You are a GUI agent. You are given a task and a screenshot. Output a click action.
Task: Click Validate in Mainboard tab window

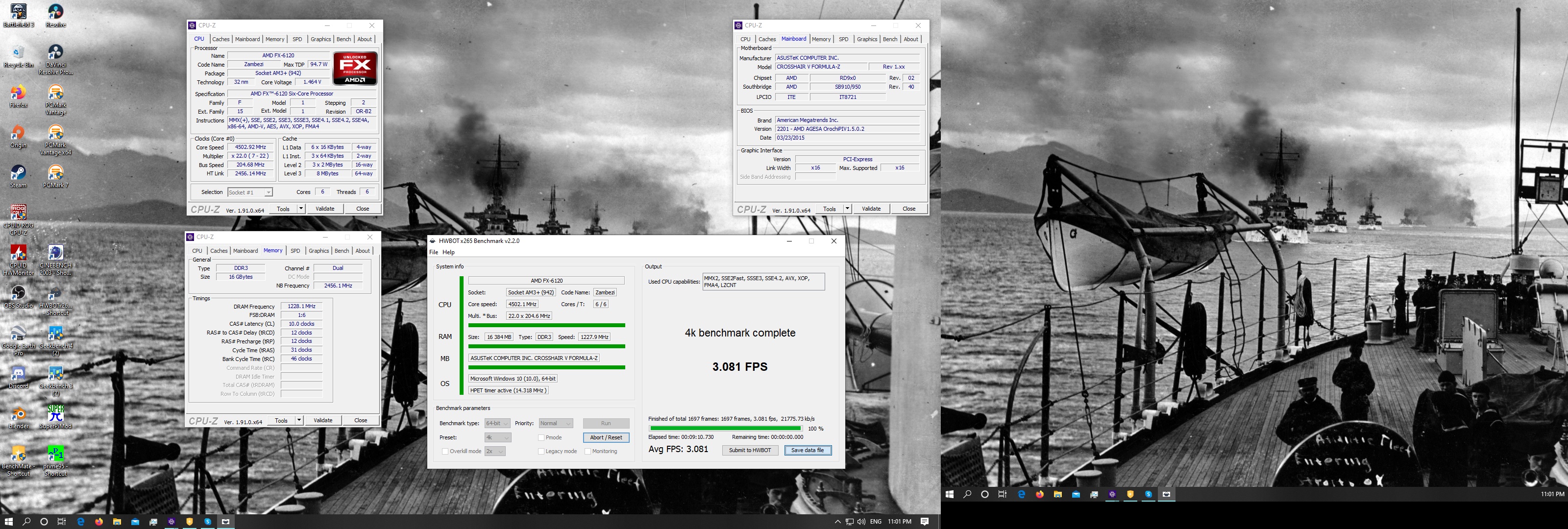(x=871, y=209)
